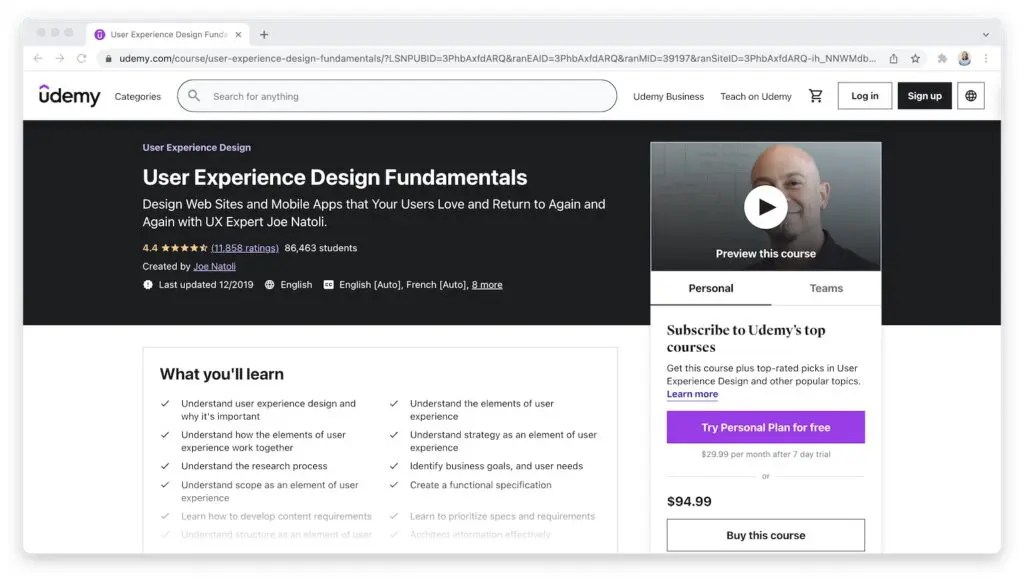
Task: Bookmark this page with the star icon
Action: pyautogui.click(x=914, y=58)
